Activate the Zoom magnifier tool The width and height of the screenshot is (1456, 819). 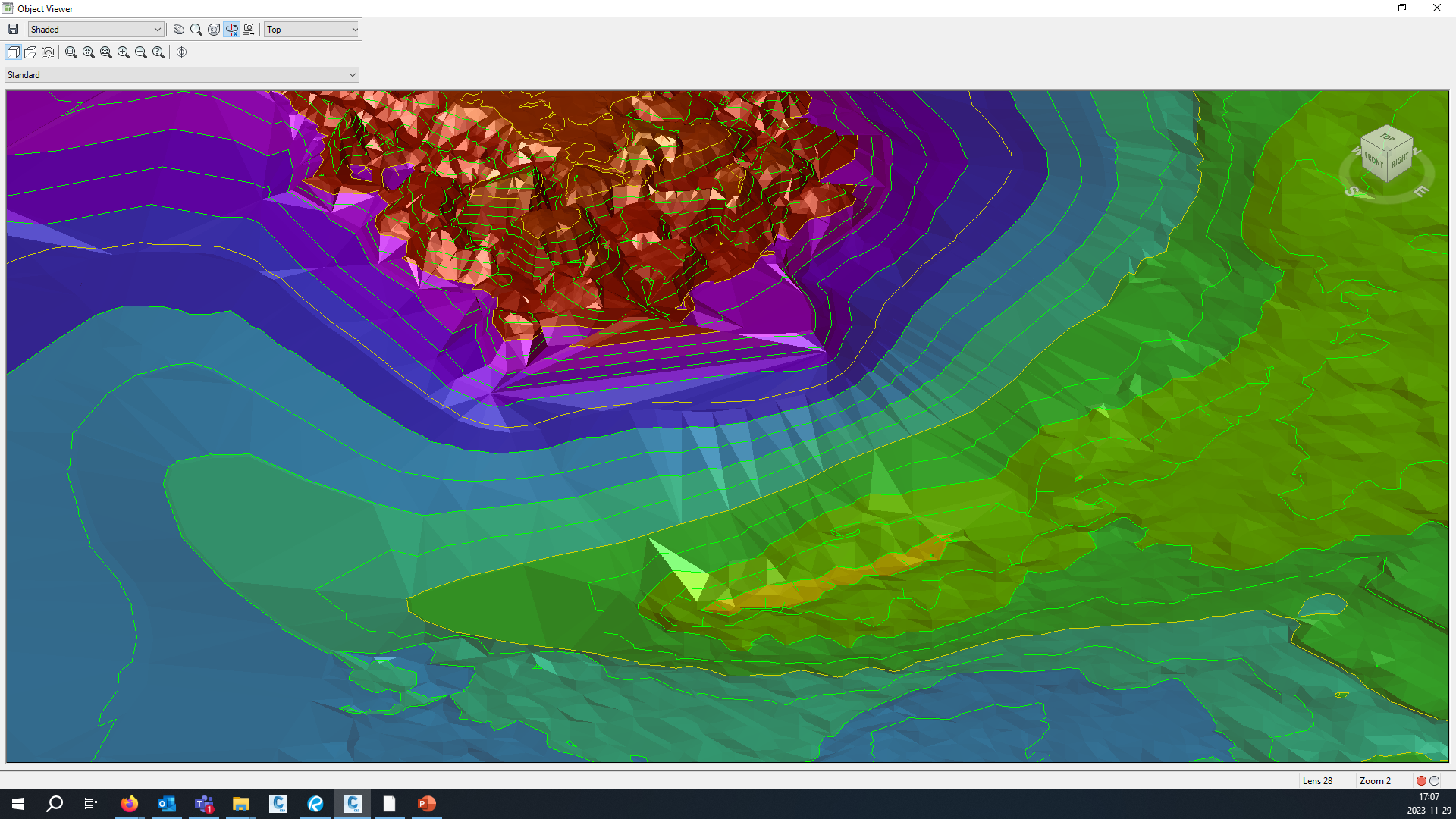[196, 30]
